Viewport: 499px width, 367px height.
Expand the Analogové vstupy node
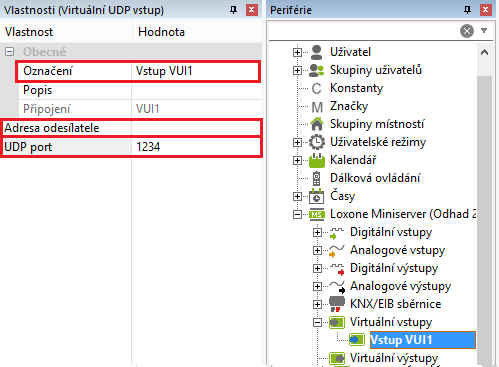[x=317, y=250]
